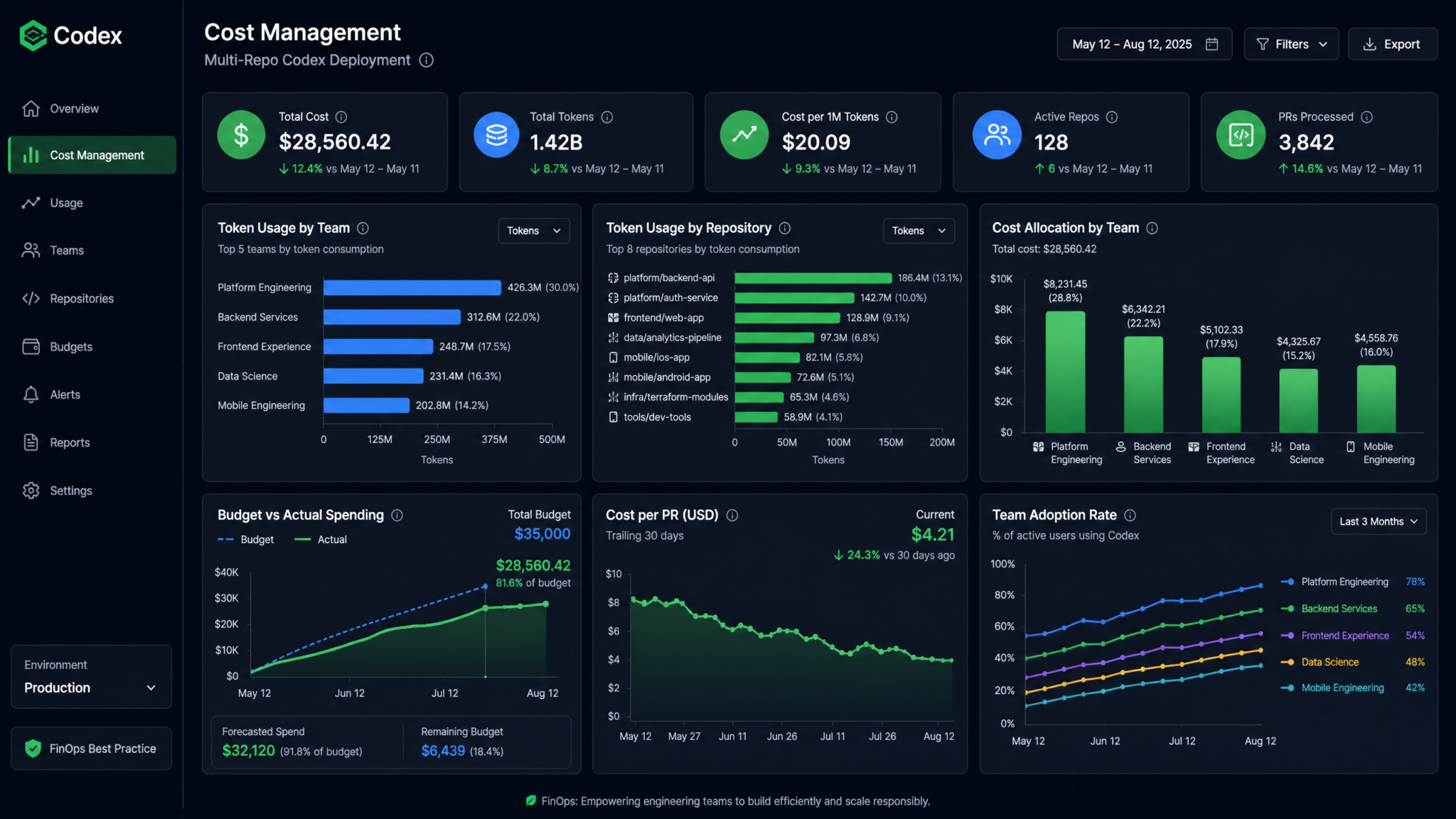The height and width of the screenshot is (819, 1456).
Task: Click the data/analytics-pipeline repository label
Action: [x=673, y=338]
